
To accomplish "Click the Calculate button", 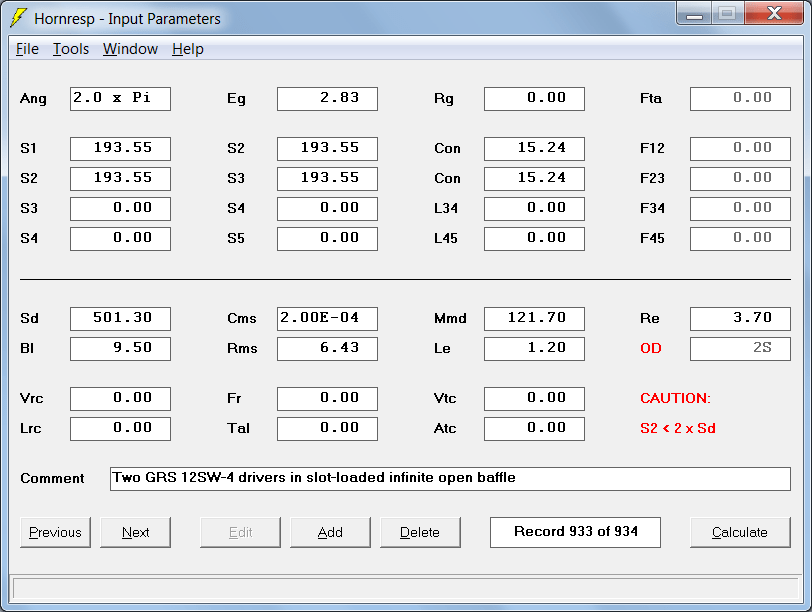I will point(740,532).
